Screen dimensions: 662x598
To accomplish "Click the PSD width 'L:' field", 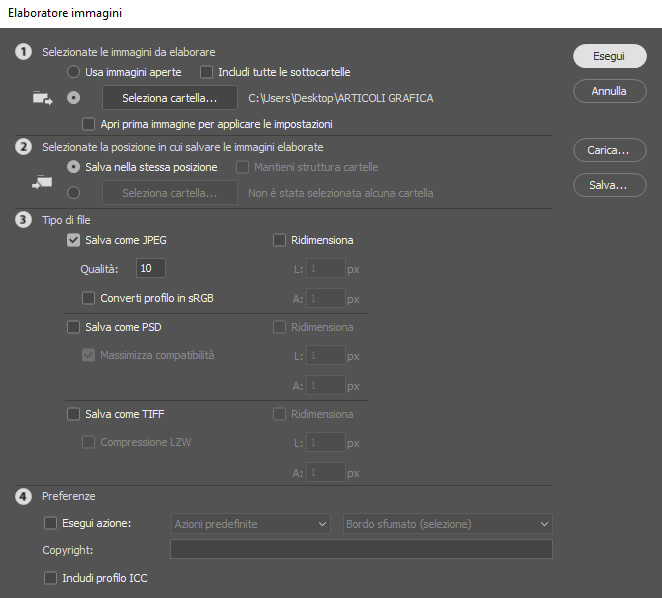I will tap(326, 355).
